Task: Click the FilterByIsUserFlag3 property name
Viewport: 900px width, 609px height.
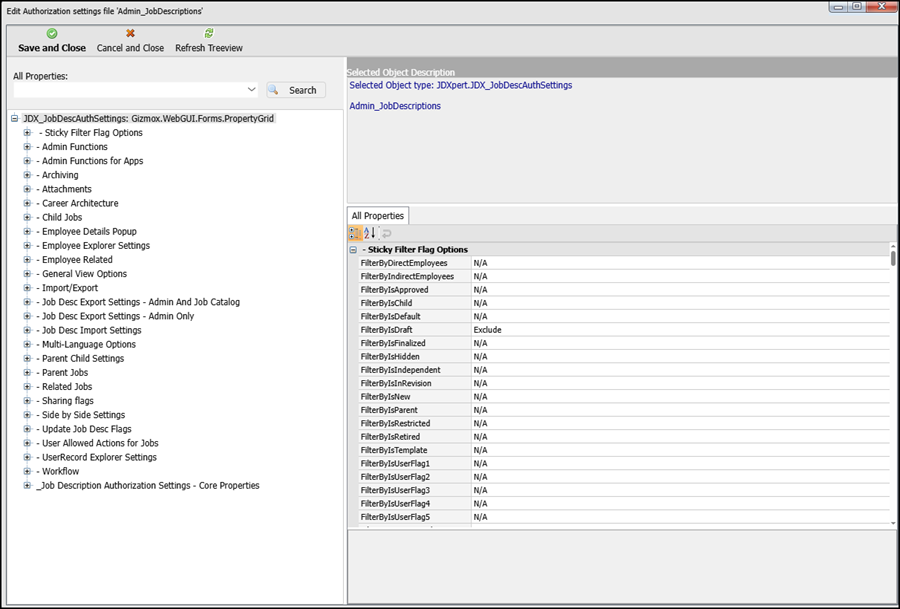Action: [x=395, y=490]
